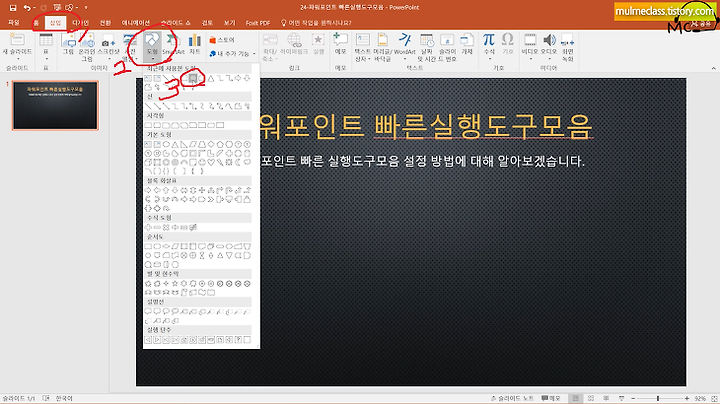This screenshot has height=404, width=720.
Task: Click the first action button shape
Action: click(x=148, y=340)
